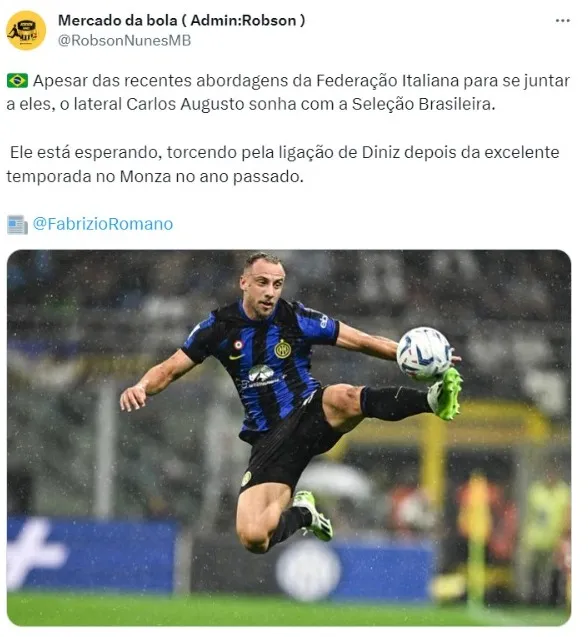Click the sponsor logo on jersey chest

coord(260,376)
